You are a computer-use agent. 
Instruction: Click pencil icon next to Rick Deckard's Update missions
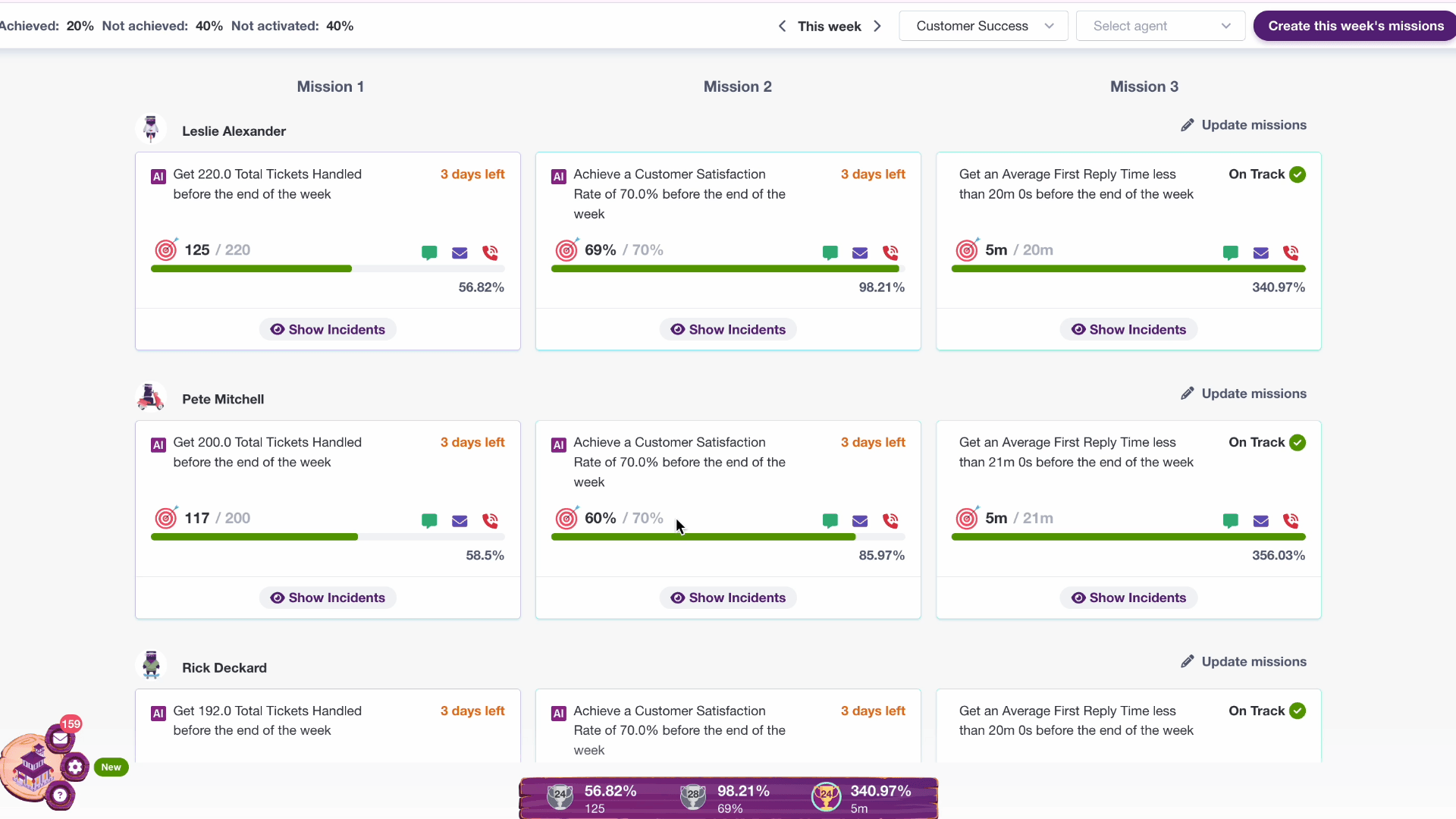pyautogui.click(x=1188, y=661)
